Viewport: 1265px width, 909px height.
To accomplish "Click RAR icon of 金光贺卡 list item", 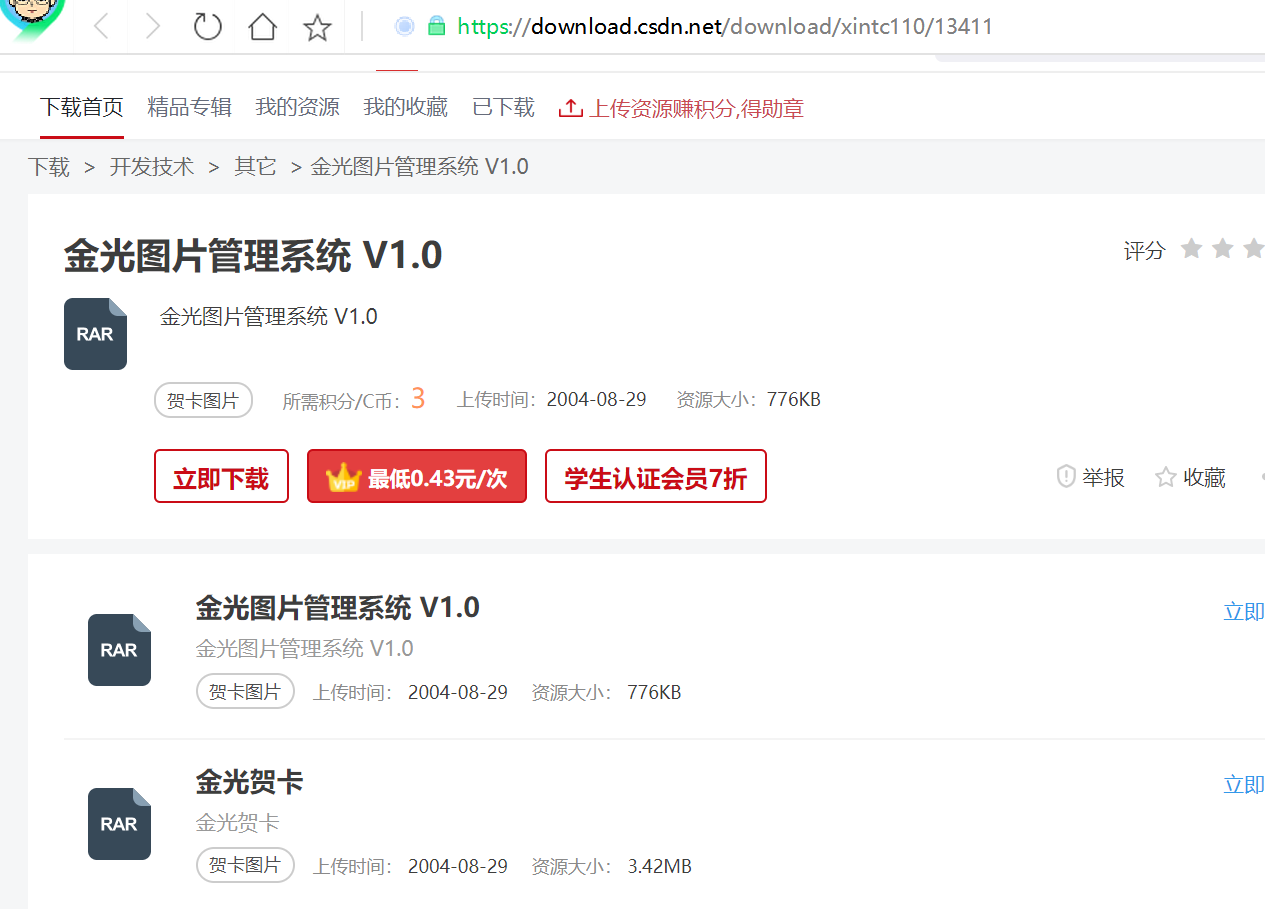I will click(119, 824).
